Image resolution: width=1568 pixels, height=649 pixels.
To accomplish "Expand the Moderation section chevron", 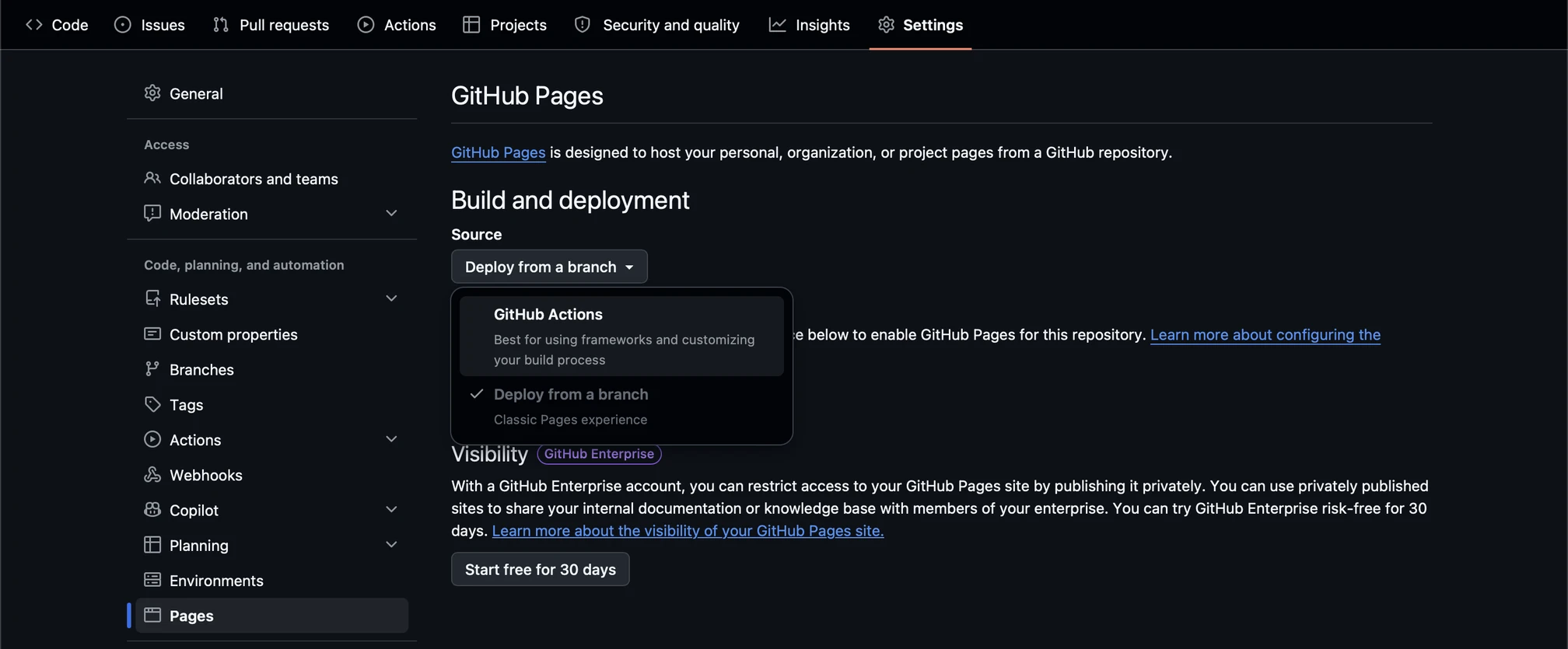I will click(391, 213).
